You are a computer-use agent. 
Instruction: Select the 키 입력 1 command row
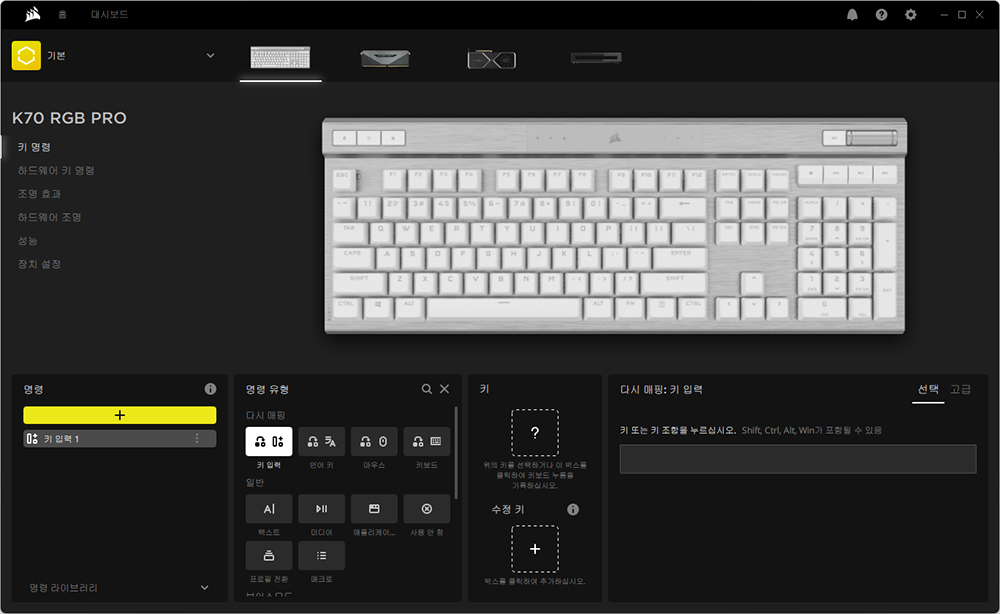(x=120, y=439)
